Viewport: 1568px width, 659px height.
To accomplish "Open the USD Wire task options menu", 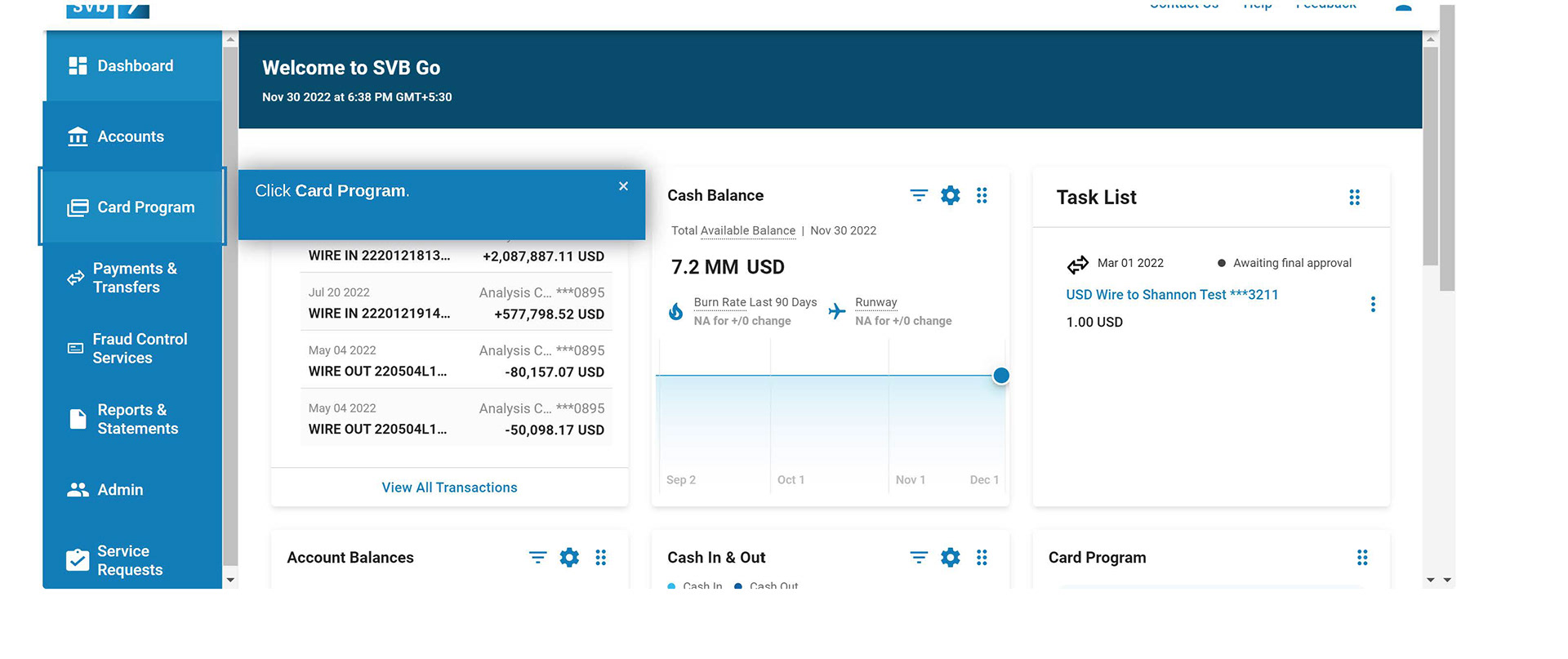I will (x=1373, y=305).
